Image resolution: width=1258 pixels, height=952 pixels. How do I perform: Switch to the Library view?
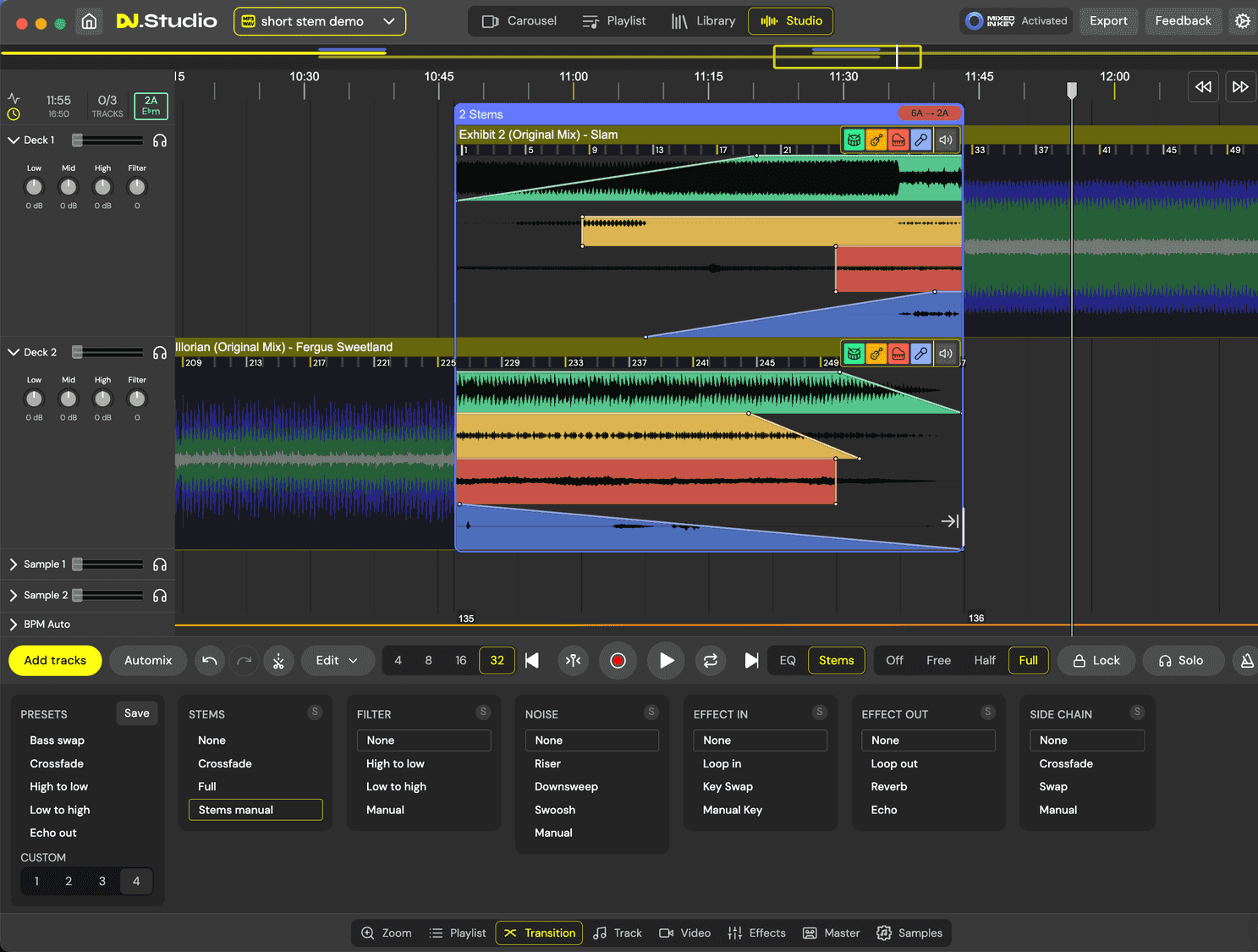(x=704, y=20)
